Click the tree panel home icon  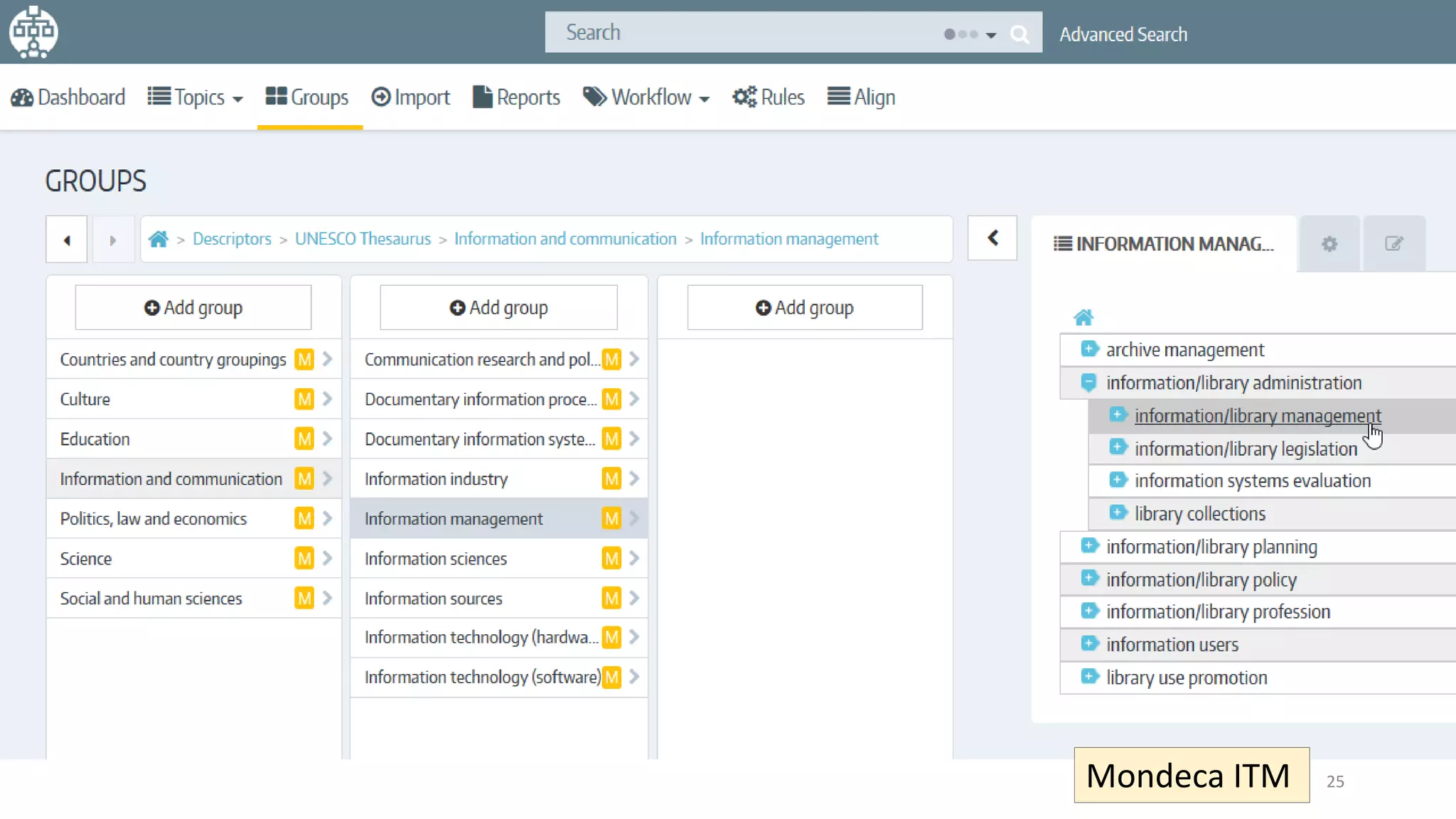point(1083,317)
